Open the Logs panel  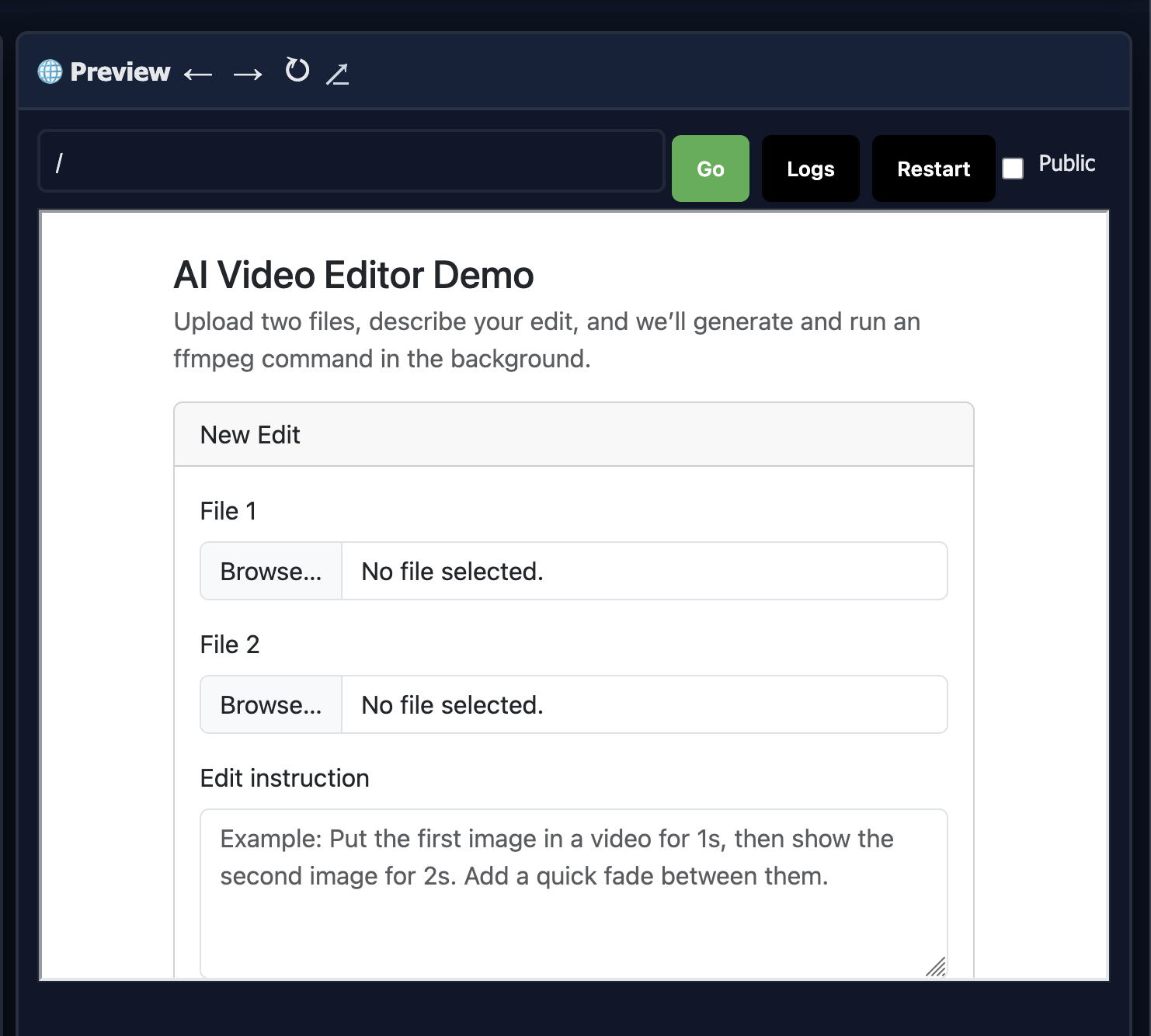tap(810, 169)
